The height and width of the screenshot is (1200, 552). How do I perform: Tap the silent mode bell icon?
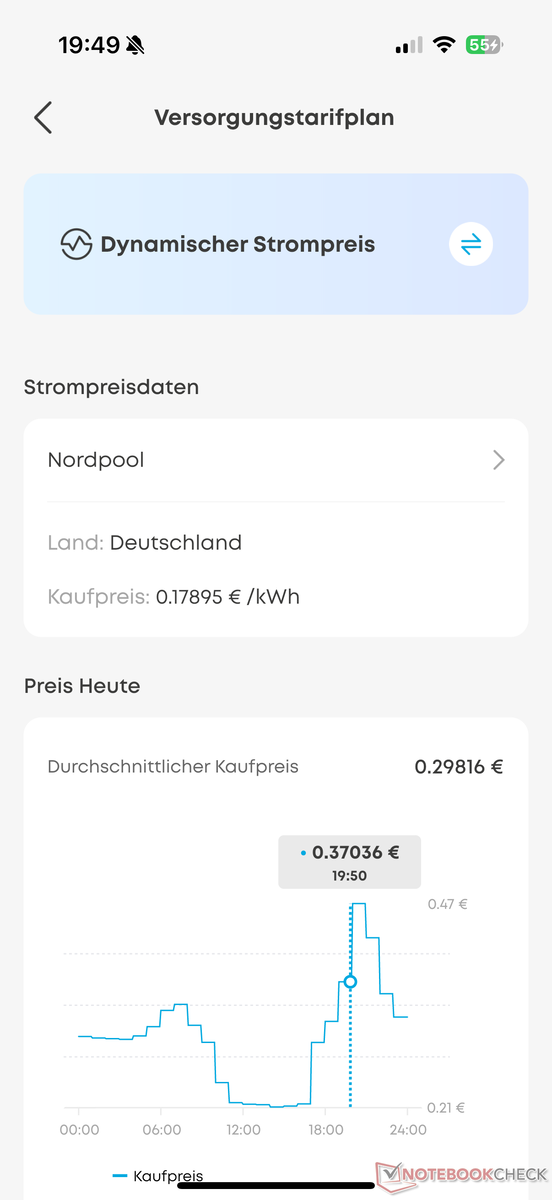pyautogui.click(x=136, y=45)
